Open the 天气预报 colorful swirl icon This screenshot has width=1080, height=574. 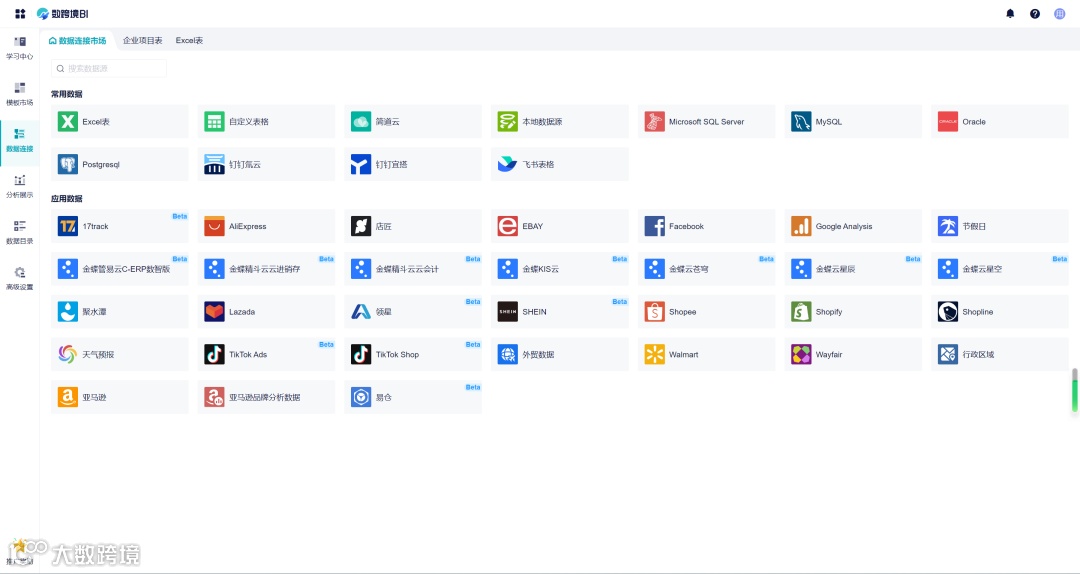point(68,354)
